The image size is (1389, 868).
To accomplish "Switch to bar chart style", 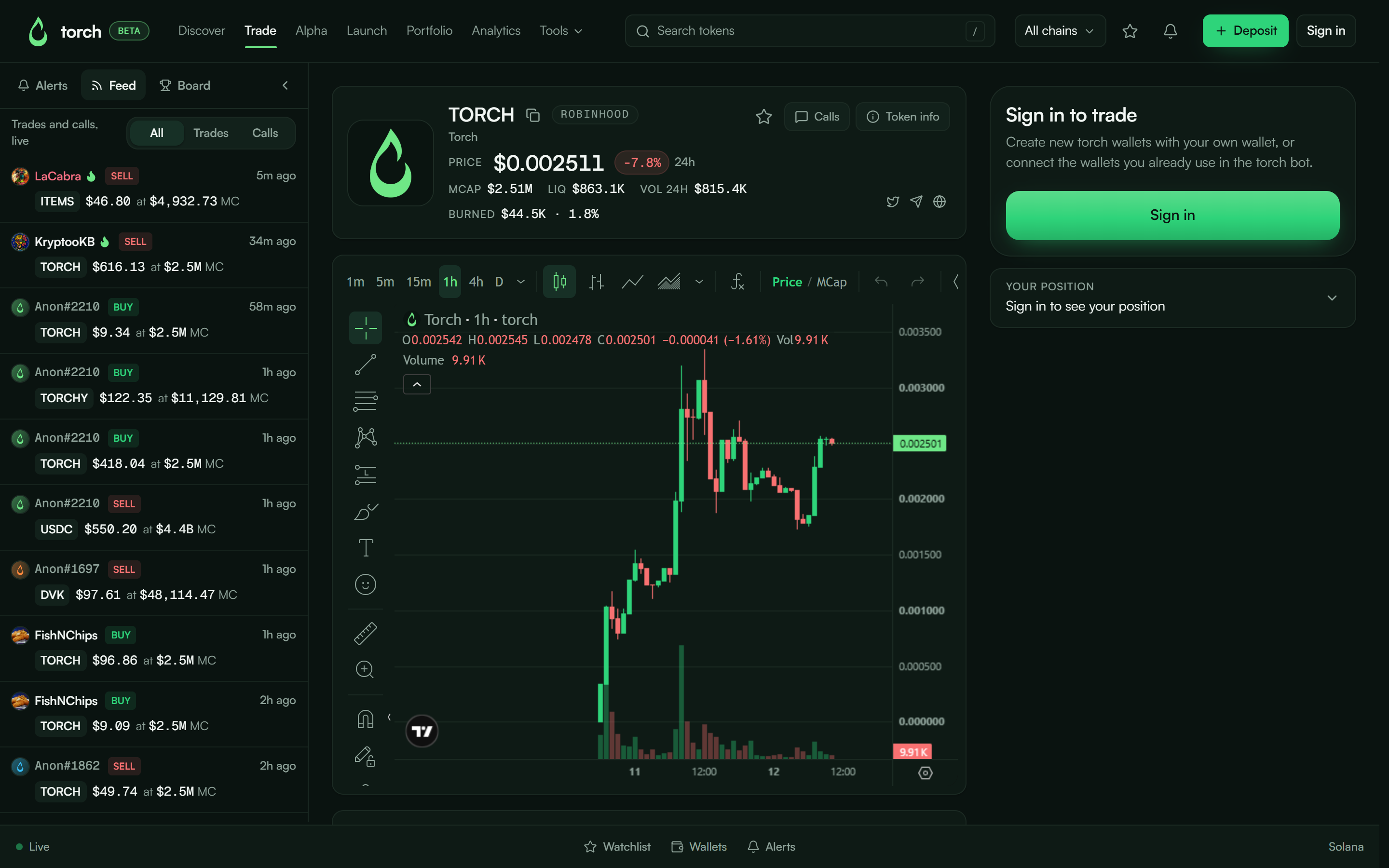I will pos(596,282).
